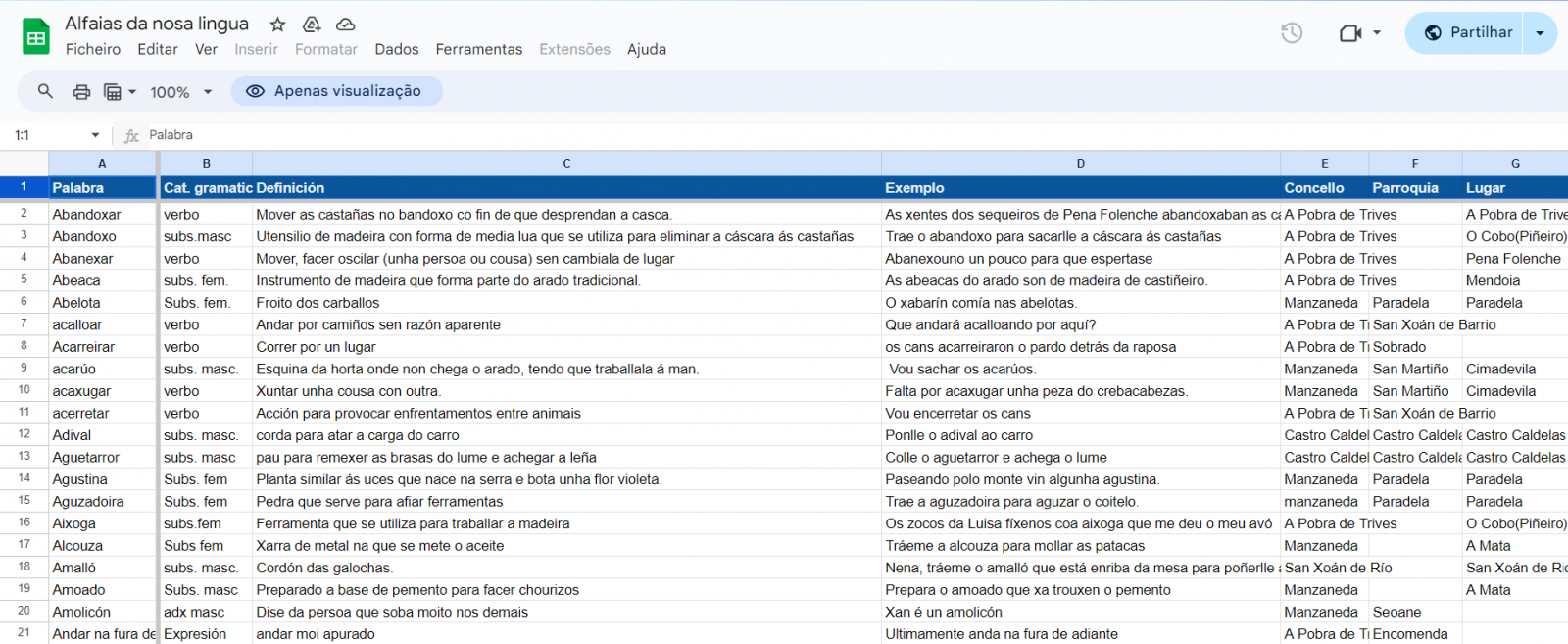1568x644 pixels.
Task: Expand the Name box cell dropdown arrow
Action: coord(95,135)
